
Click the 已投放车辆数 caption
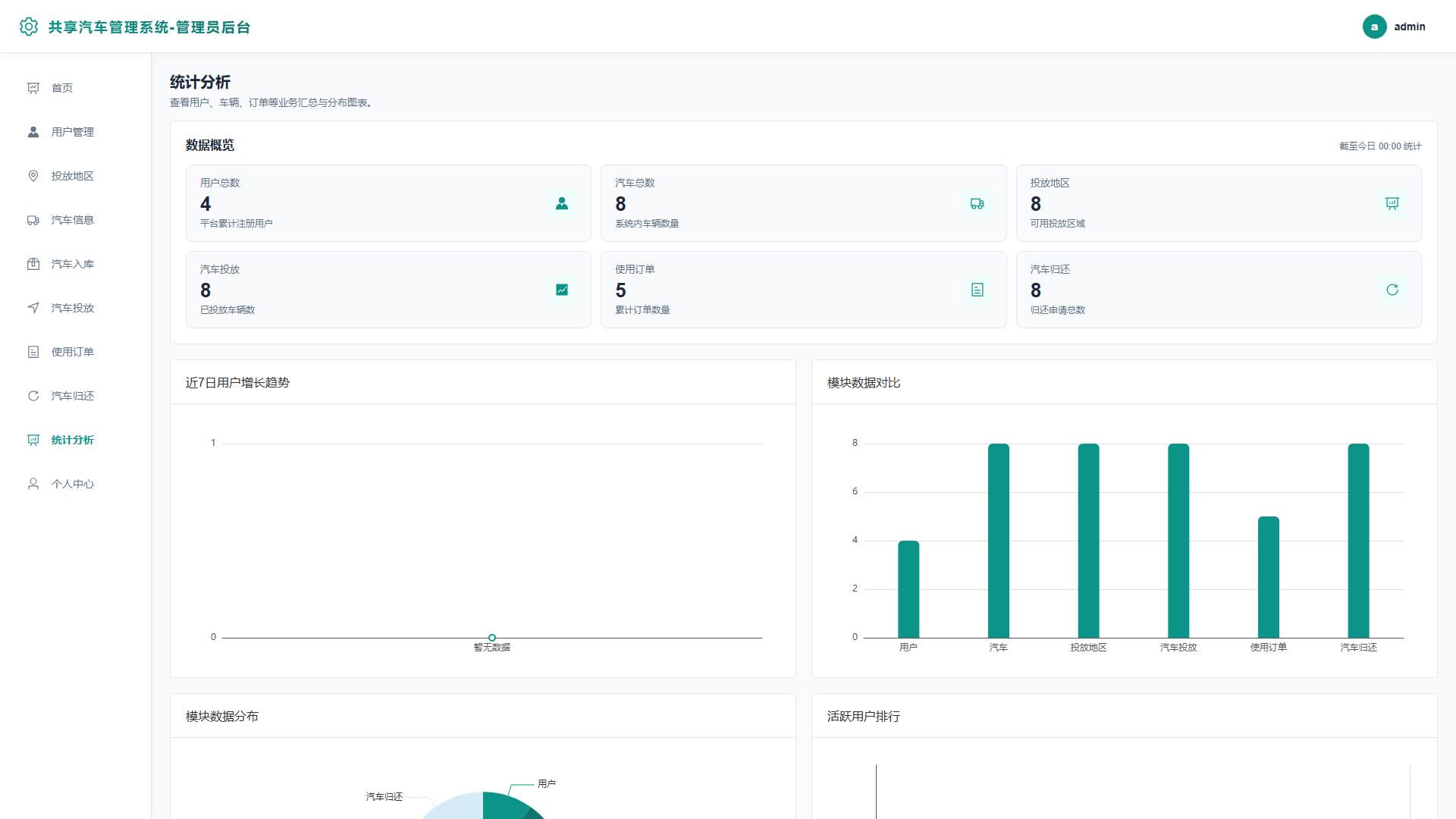(x=227, y=310)
